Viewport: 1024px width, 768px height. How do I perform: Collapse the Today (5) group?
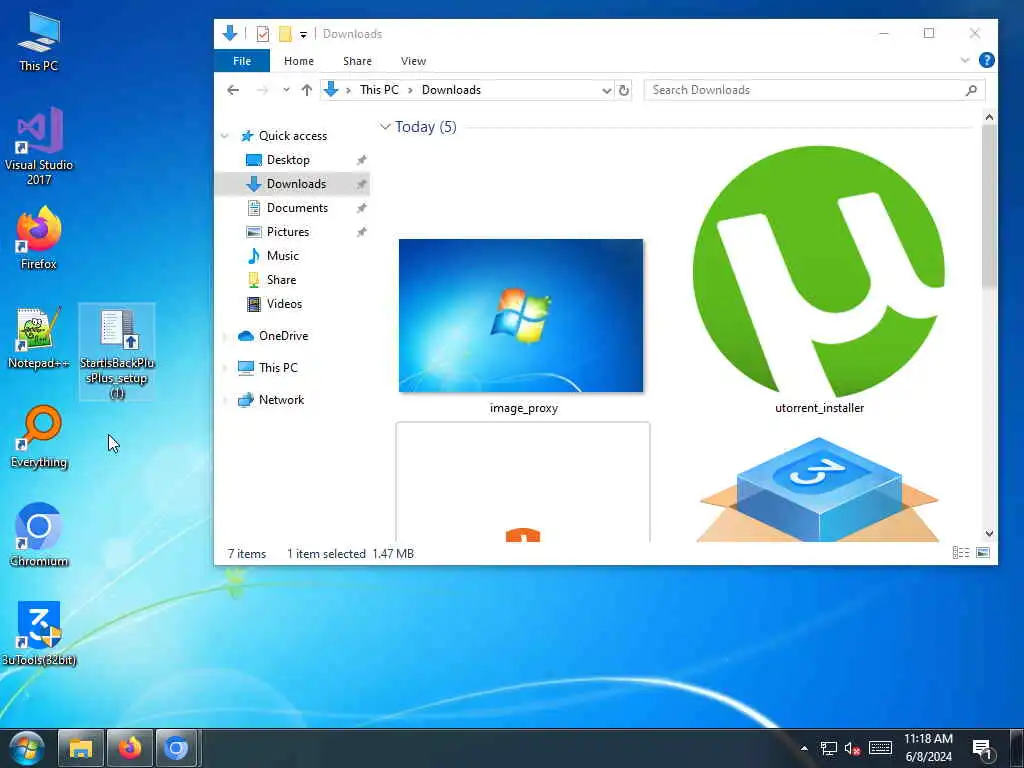point(385,127)
